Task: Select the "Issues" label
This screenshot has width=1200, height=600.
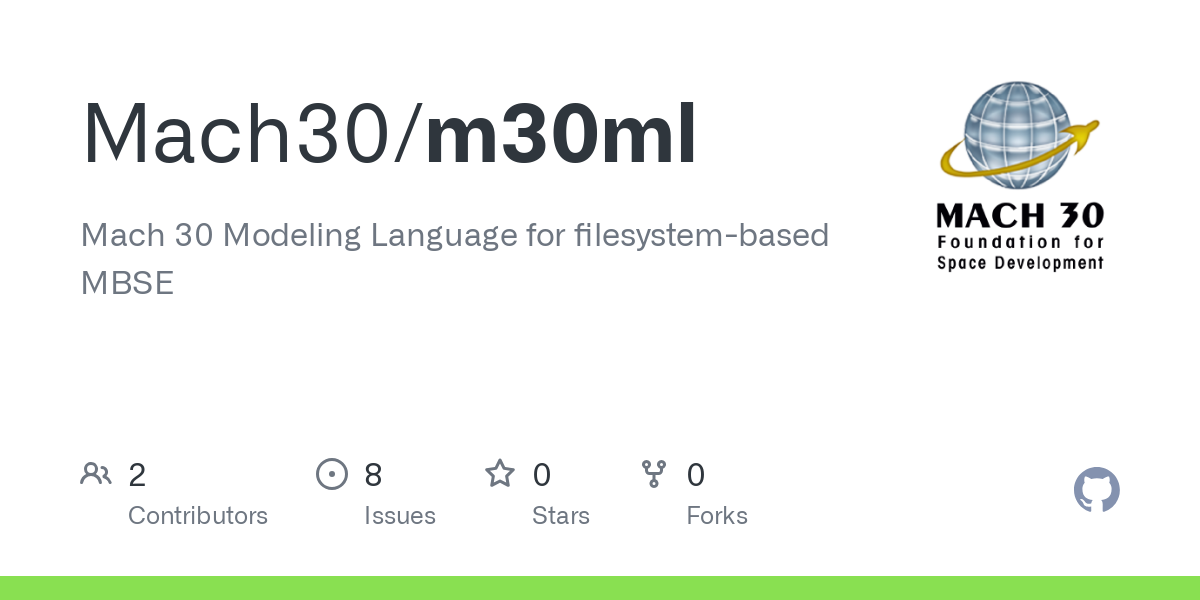Action: pos(400,516)
